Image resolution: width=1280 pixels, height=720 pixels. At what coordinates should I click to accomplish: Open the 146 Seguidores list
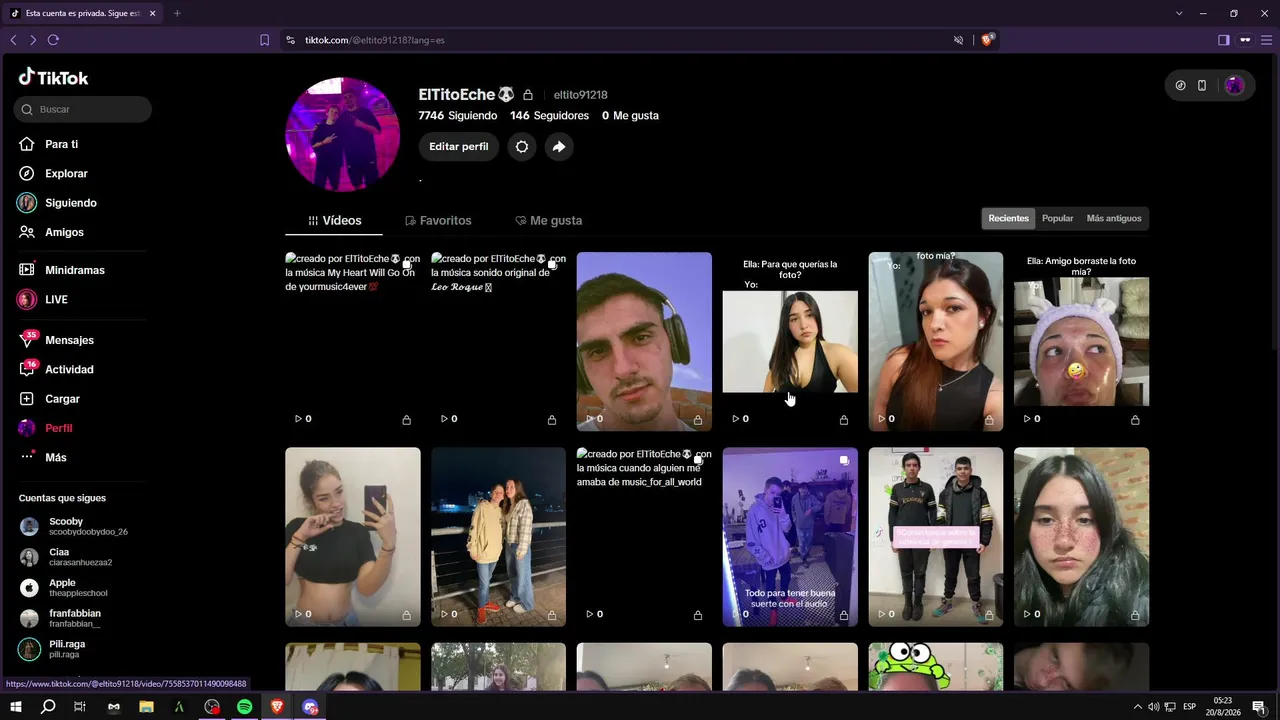(549, 115)
